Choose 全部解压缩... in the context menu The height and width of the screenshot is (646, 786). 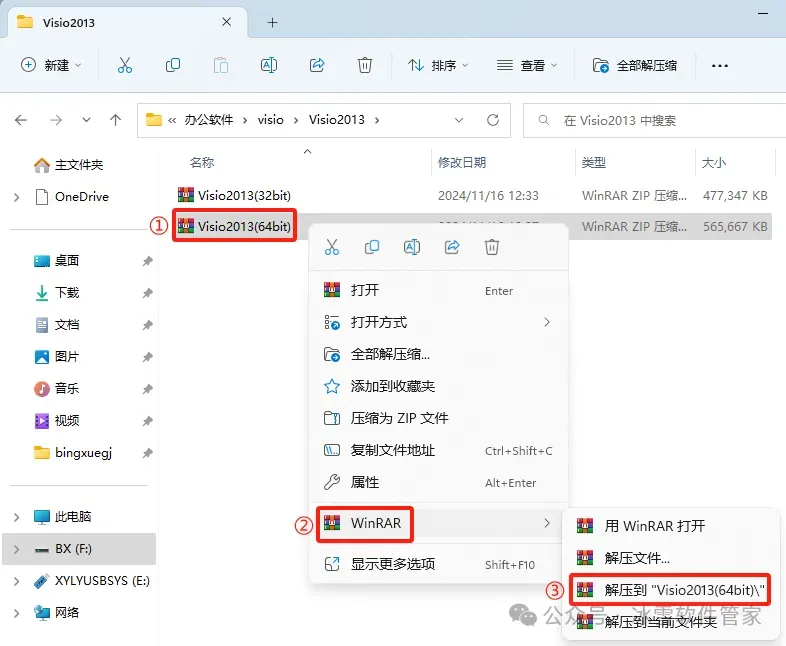tap(439, 354)
